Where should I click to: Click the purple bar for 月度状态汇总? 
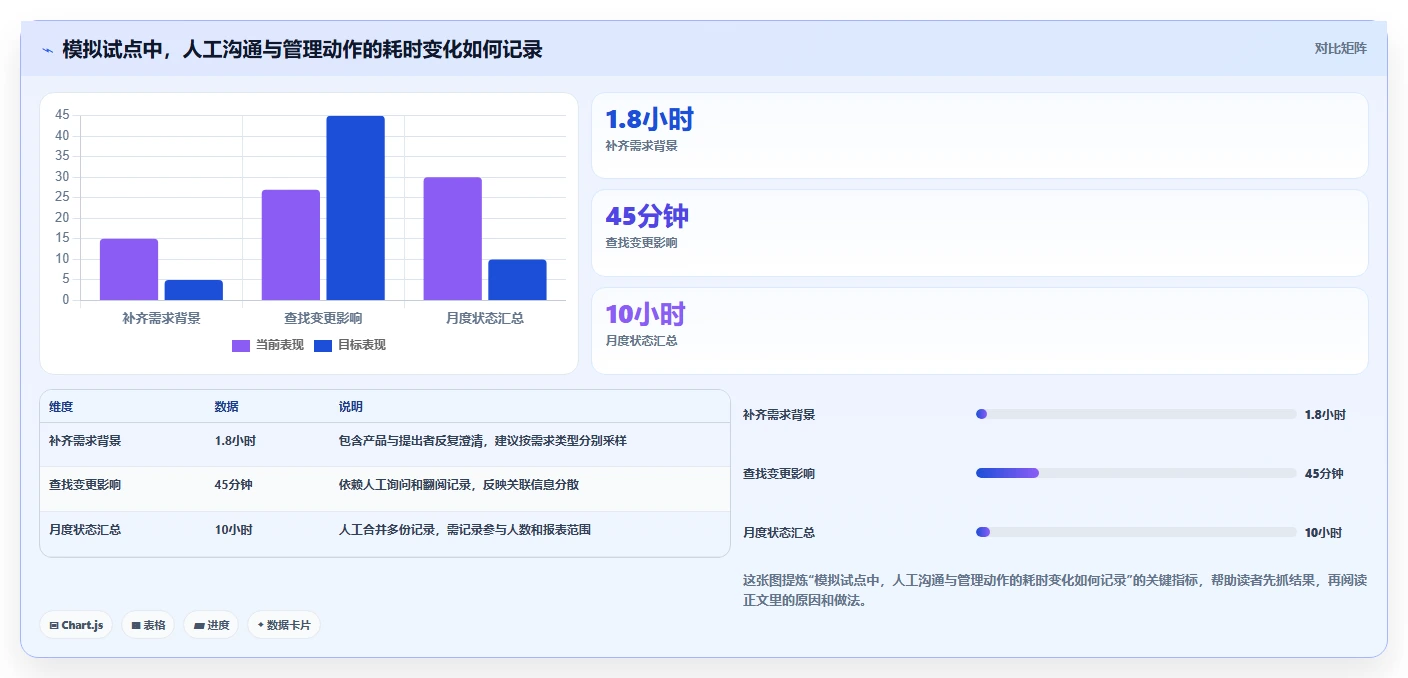453,239
